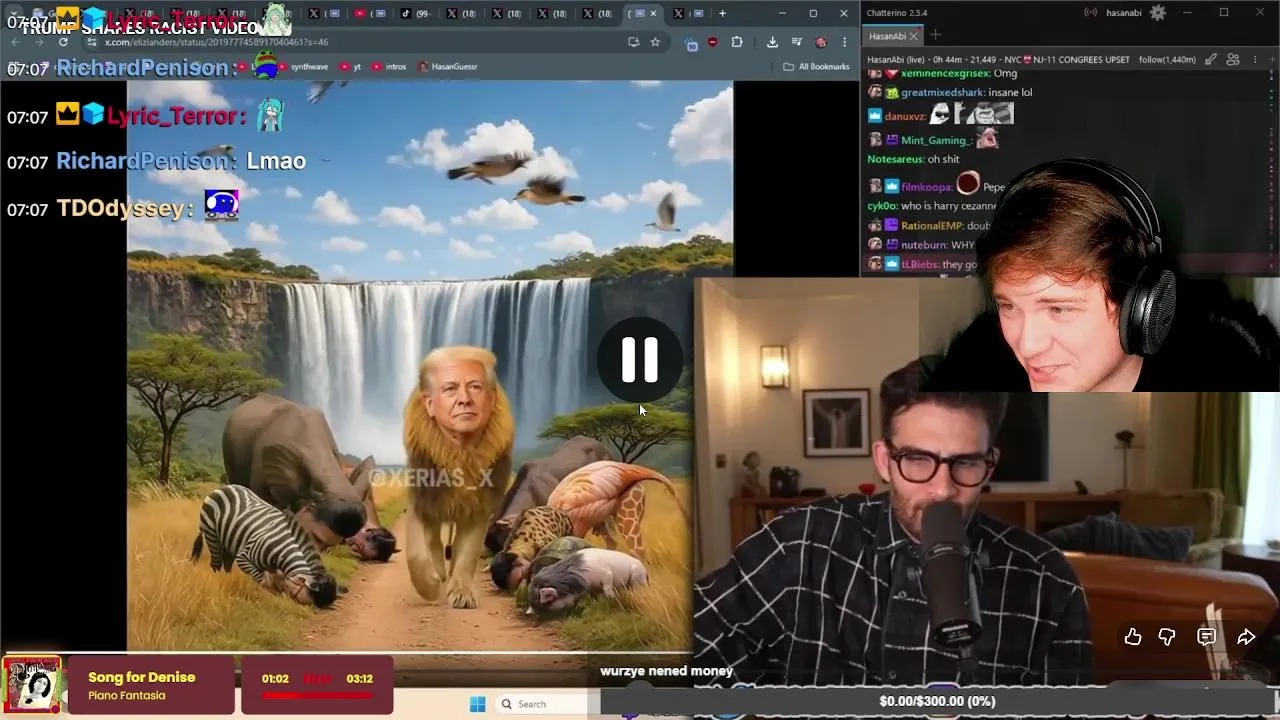The image size is (1280, 720).
Task: Add a new split in Chatterino
Action: tap(1271, 60)
